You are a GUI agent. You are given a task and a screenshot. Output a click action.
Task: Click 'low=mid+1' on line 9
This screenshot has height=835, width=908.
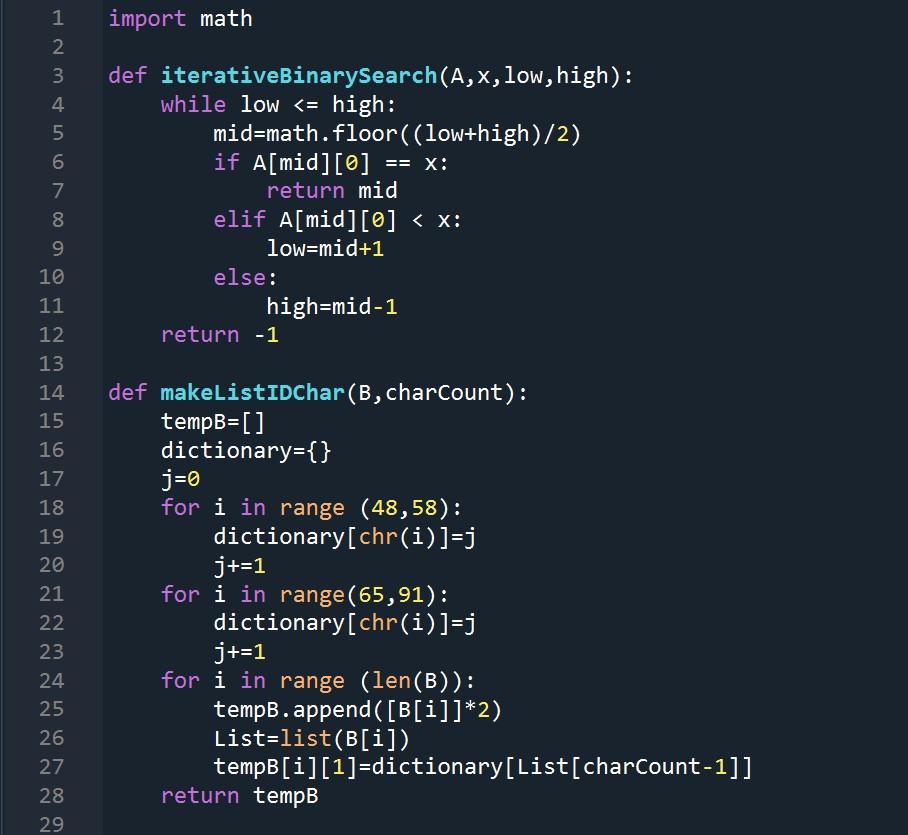pos(325,248)
